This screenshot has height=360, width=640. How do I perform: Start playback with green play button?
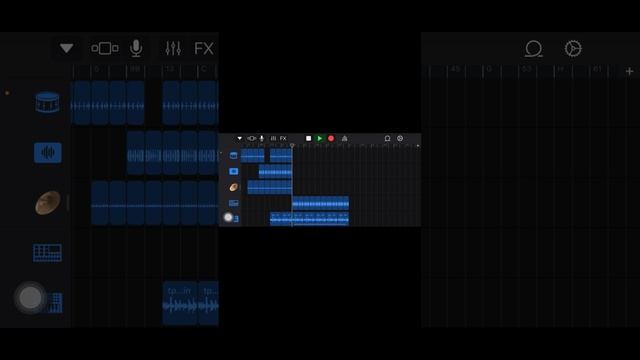tap(320, 138)
